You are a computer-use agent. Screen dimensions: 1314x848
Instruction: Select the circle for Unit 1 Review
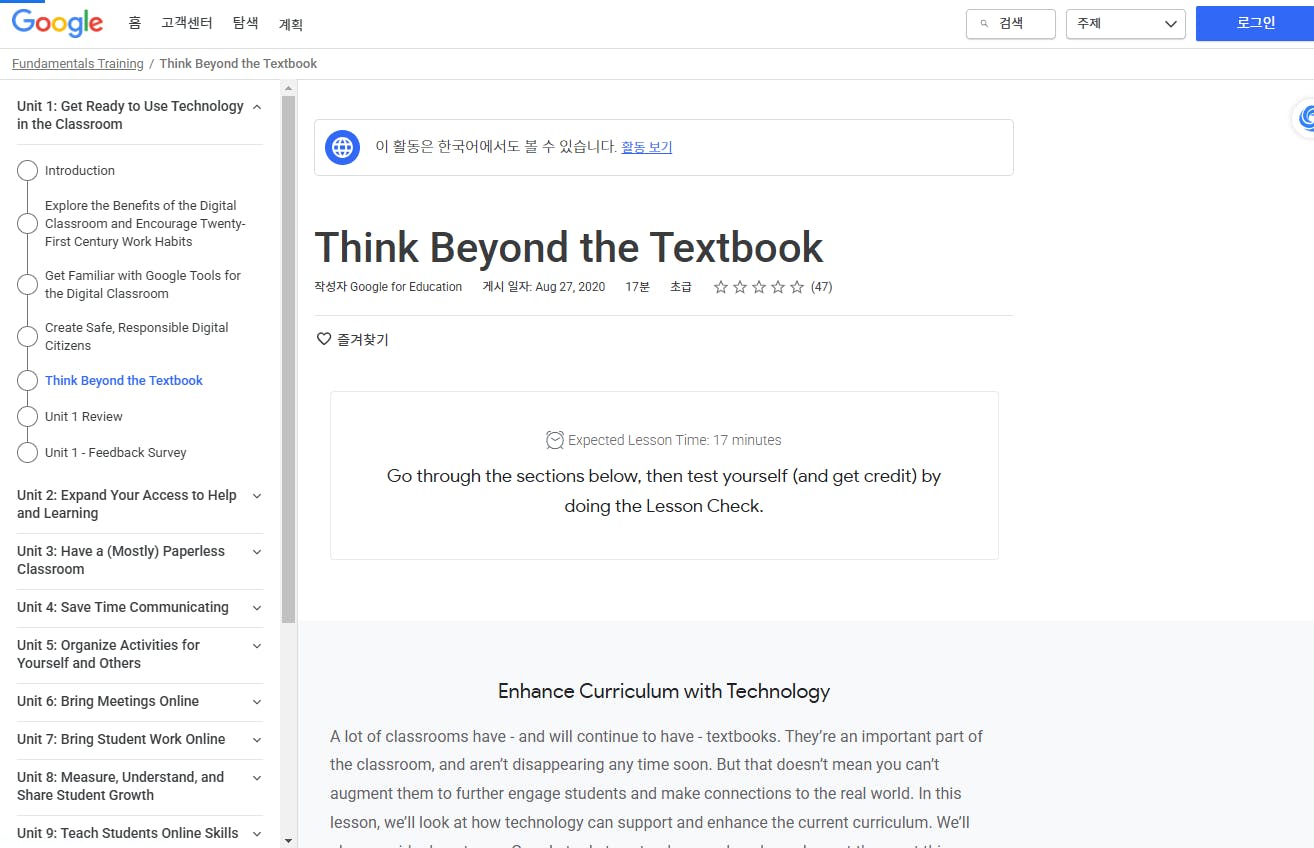[x=28, y=417]
